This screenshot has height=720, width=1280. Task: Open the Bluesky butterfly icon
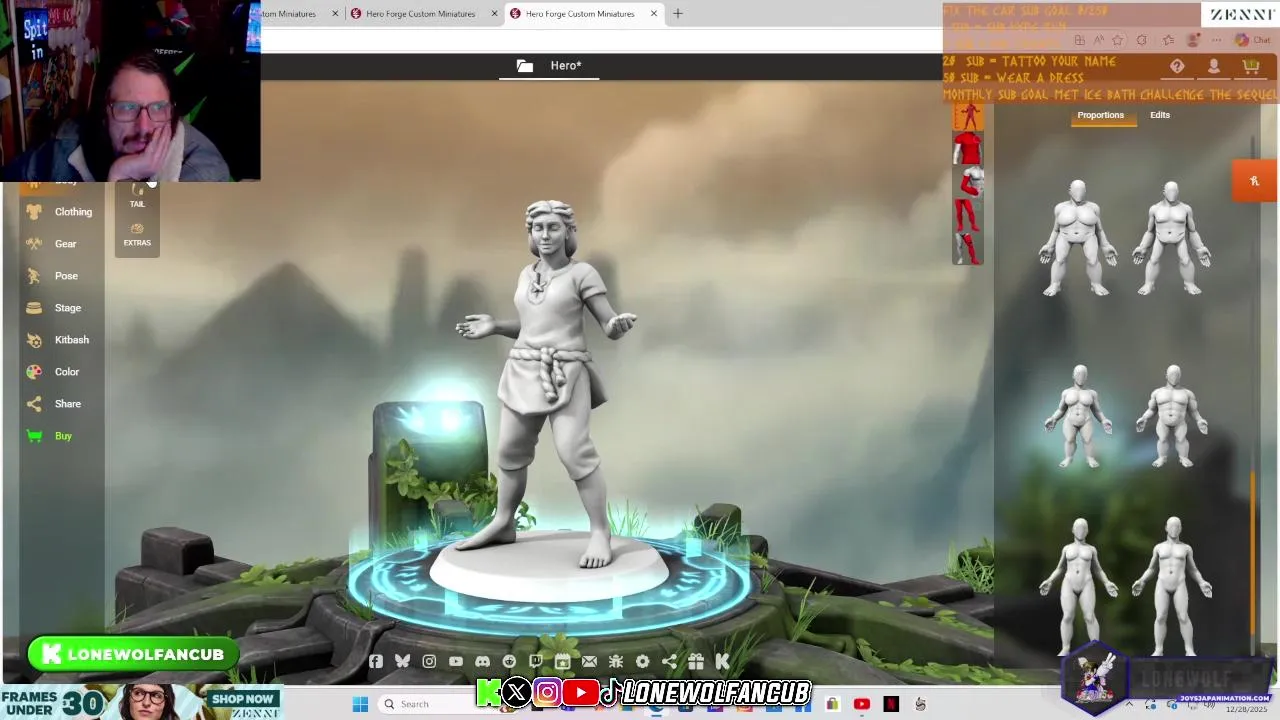tap(402, 661)
